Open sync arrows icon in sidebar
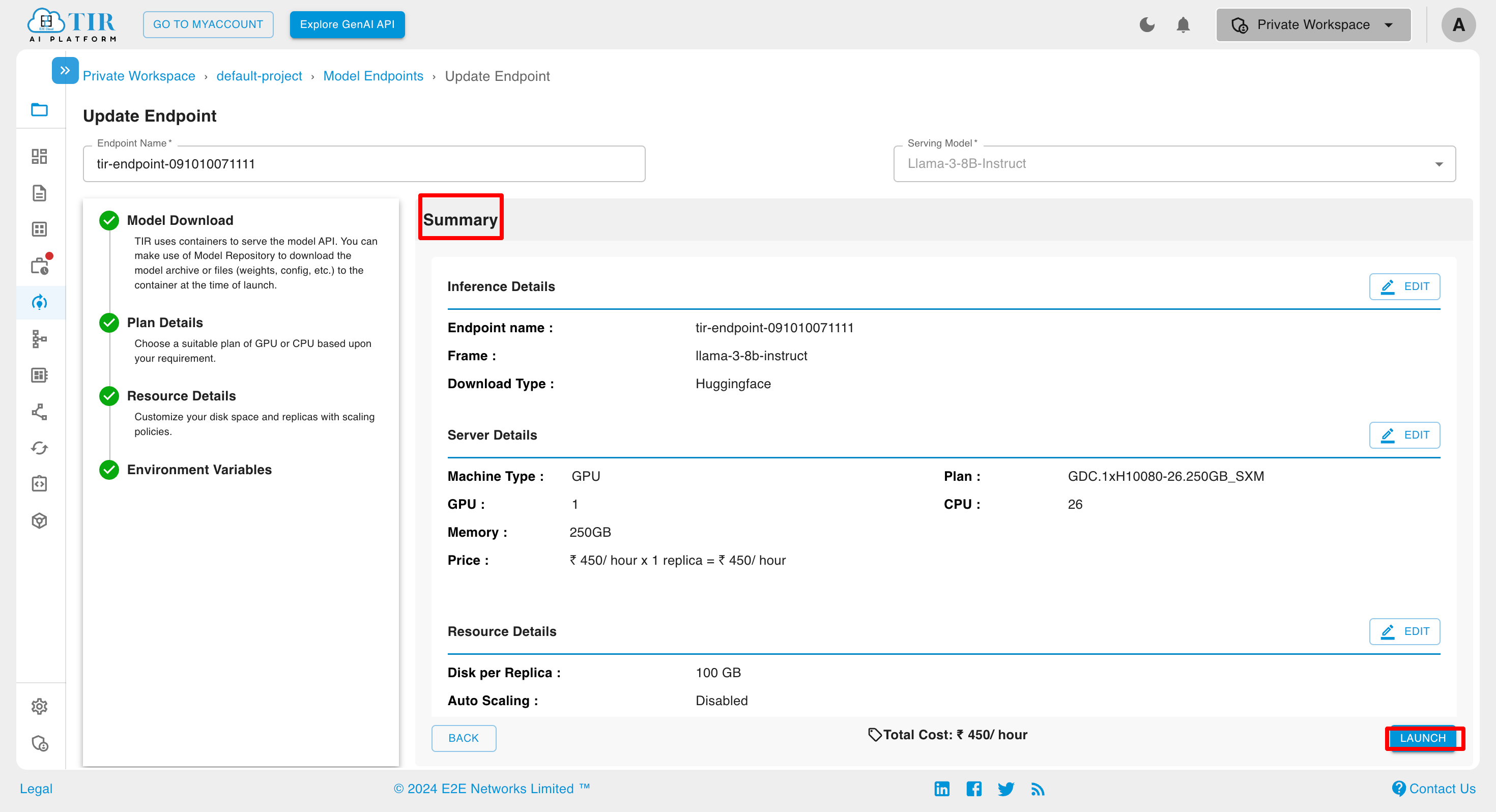Image resolution: width=1496 pixels, height=812 pixels. [x=40, y=448]
